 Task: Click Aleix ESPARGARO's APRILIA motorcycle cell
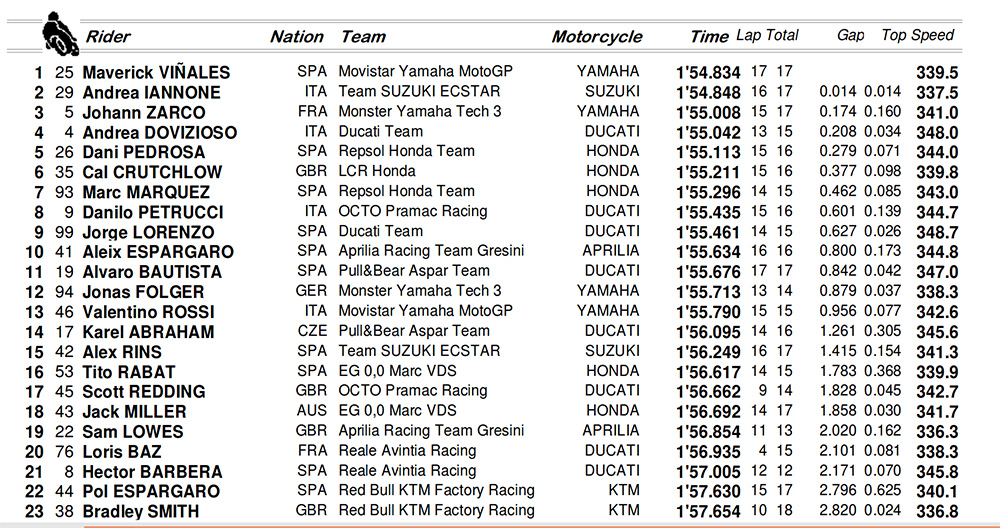click(x=610, y=251)
